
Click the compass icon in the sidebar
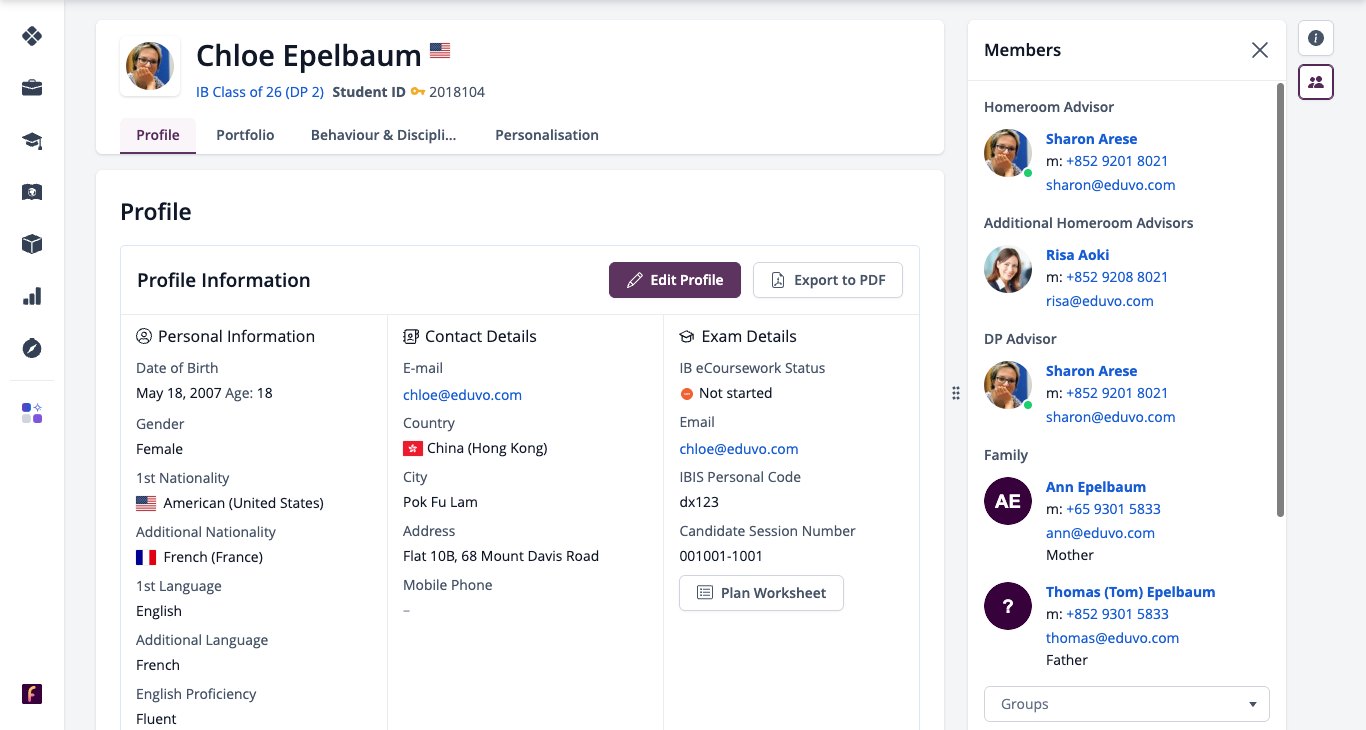(x=32, y=348)
